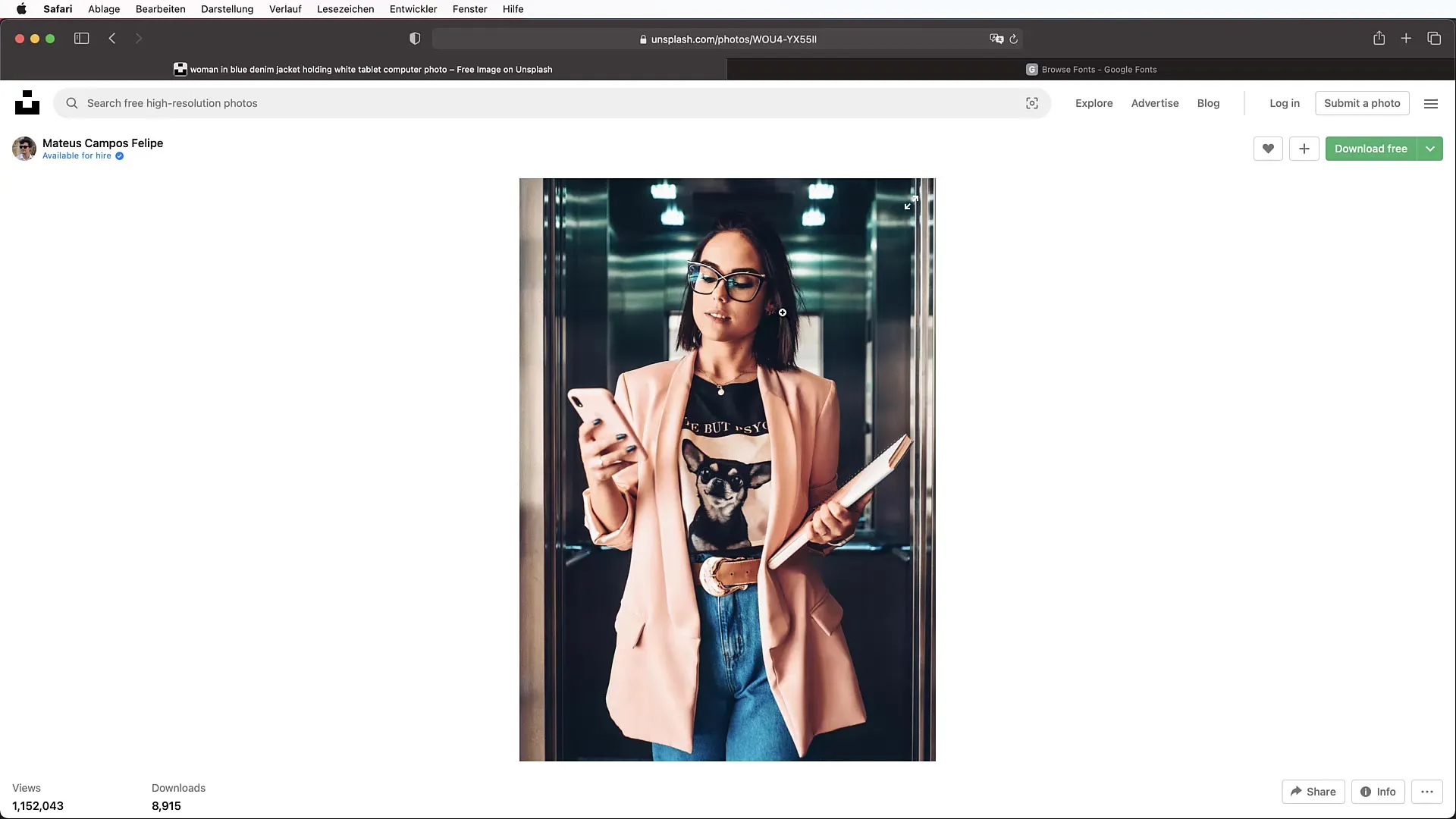Click the Info button
Image resolution: width=1456 pixels, height=819 pixels.
tap(1378, 792)
